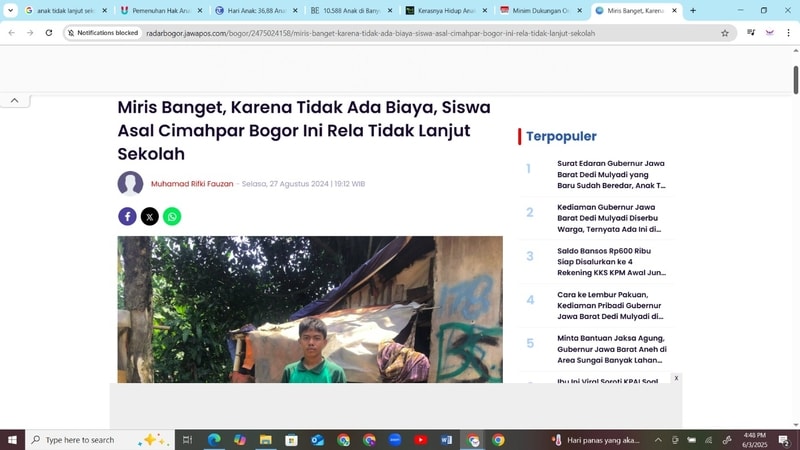The width and height of the screenshot is (800, 450).
Task: Click the page vertical scrollbar thumb
Action: pyautogui.click(x=795, y=80)
